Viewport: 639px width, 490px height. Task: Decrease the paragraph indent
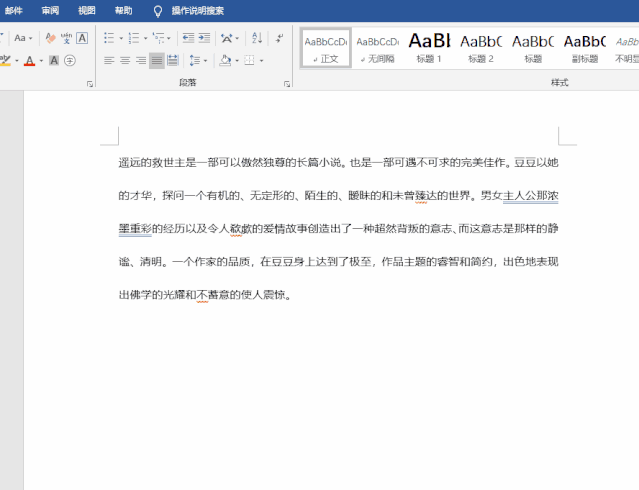(186, 38)
